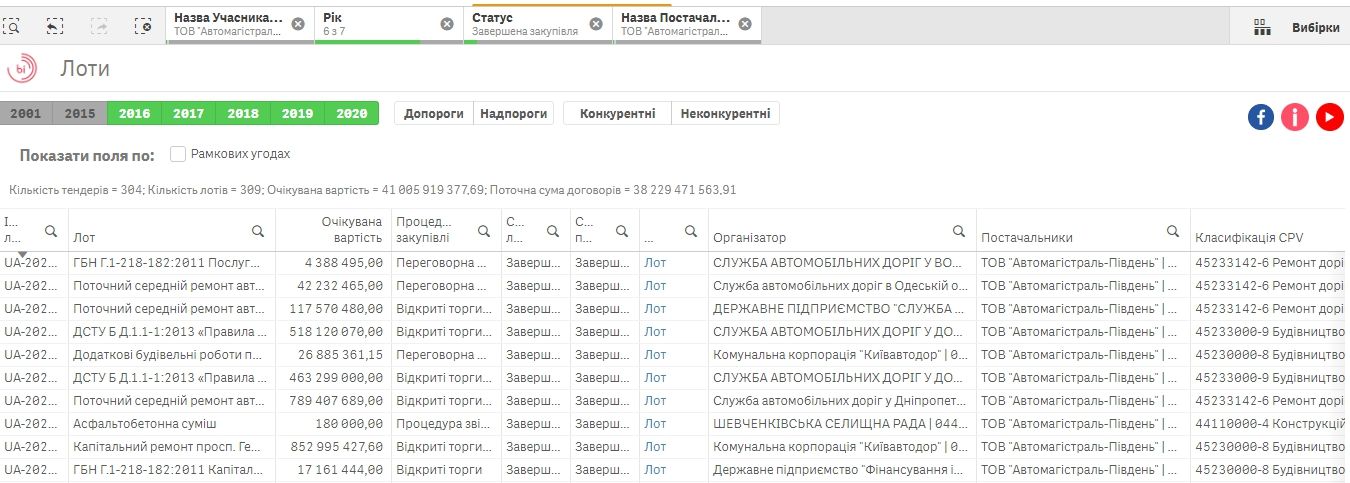Click Служба автомобільних доріг у Дніпропет... cell

(842, 400)
